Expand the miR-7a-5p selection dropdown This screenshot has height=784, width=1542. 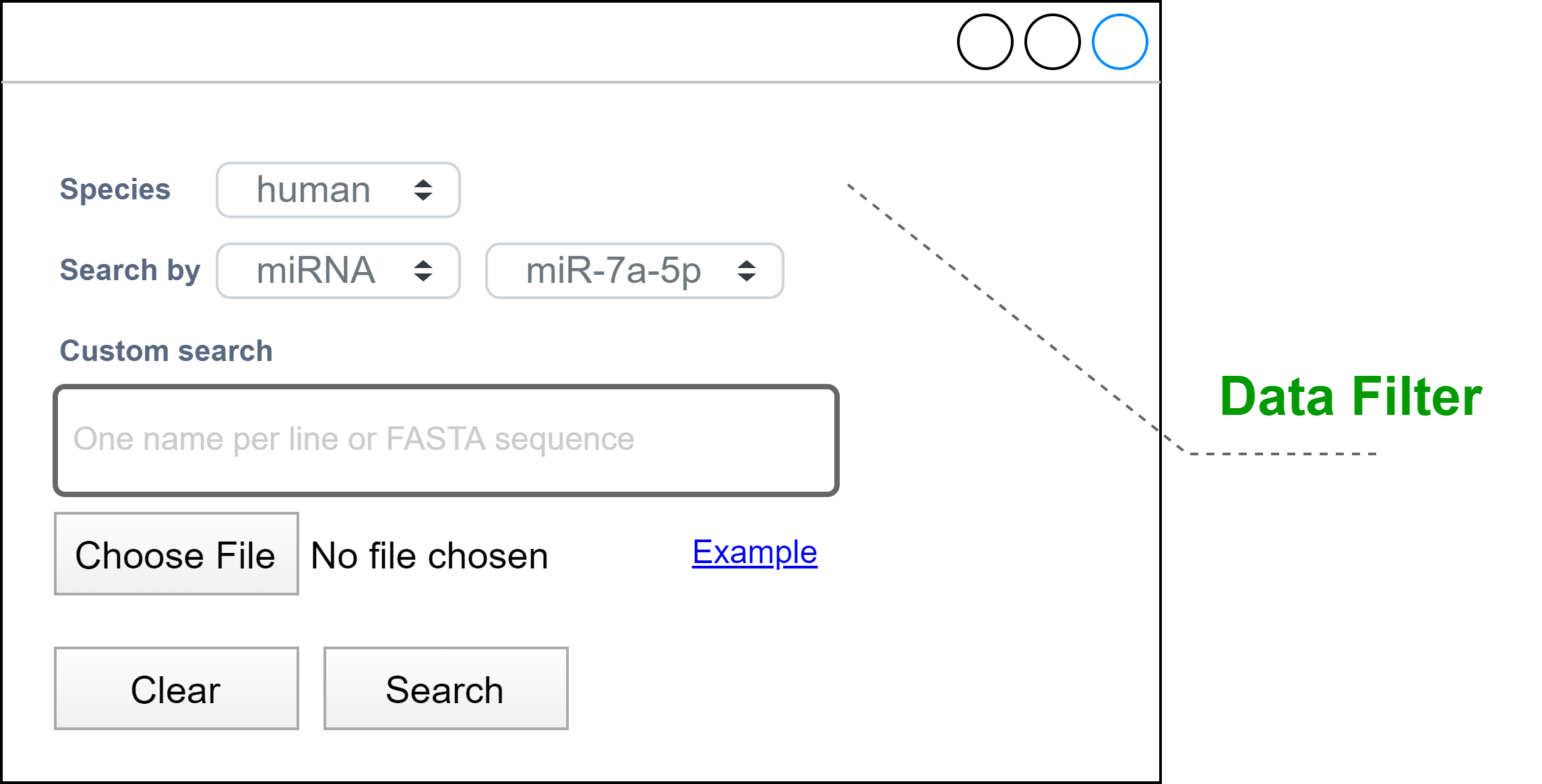(x=634, y=271)
